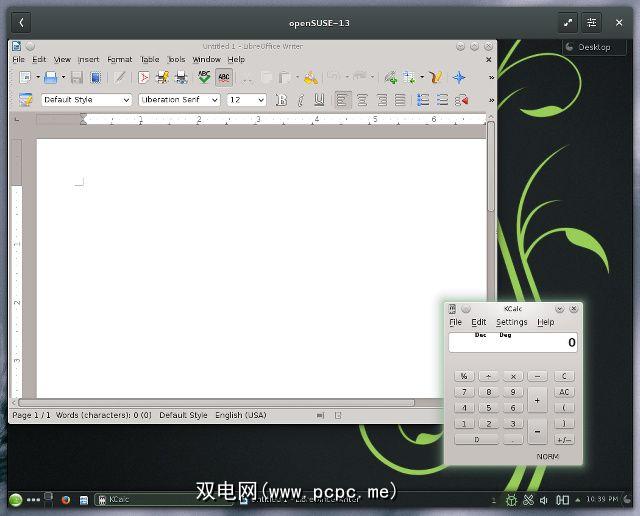Toggle Bold formatting
This screenshot has height=516, width=640.
[x=281, y=100]
